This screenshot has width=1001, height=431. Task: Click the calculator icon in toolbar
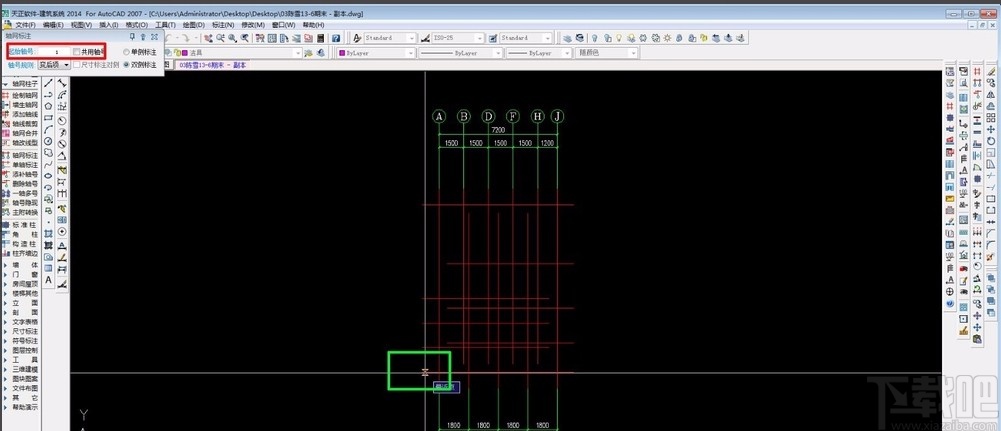320,38
